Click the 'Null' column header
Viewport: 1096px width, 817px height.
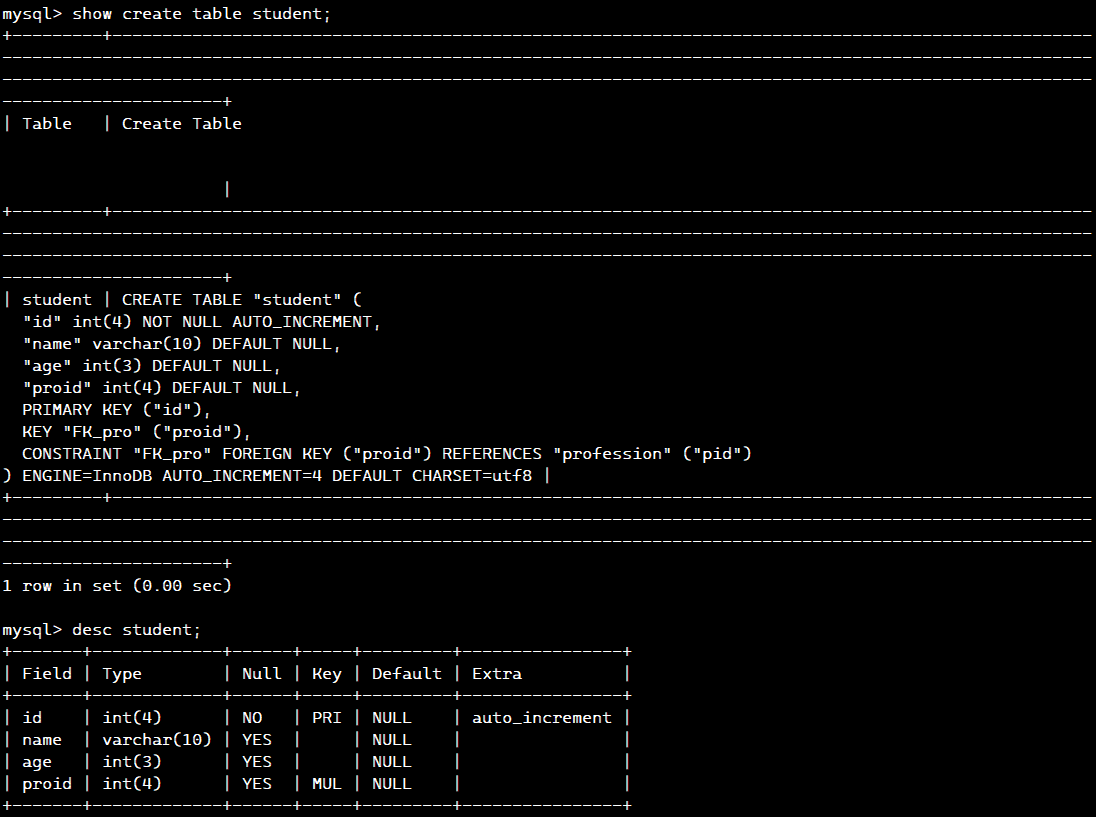coord(261,674)
